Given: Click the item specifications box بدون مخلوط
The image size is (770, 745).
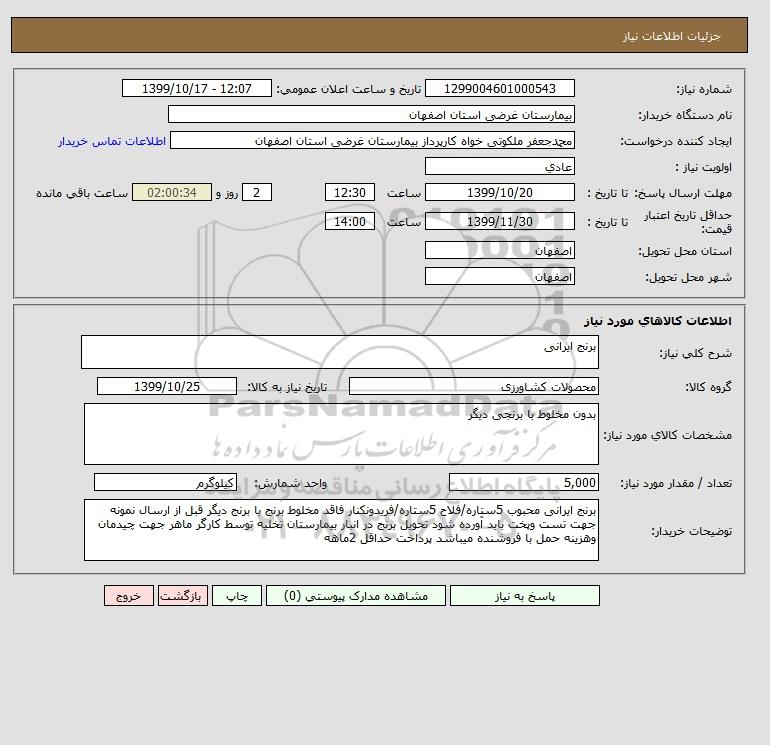Looking at the screenshot, I should (x=341, y=434).
